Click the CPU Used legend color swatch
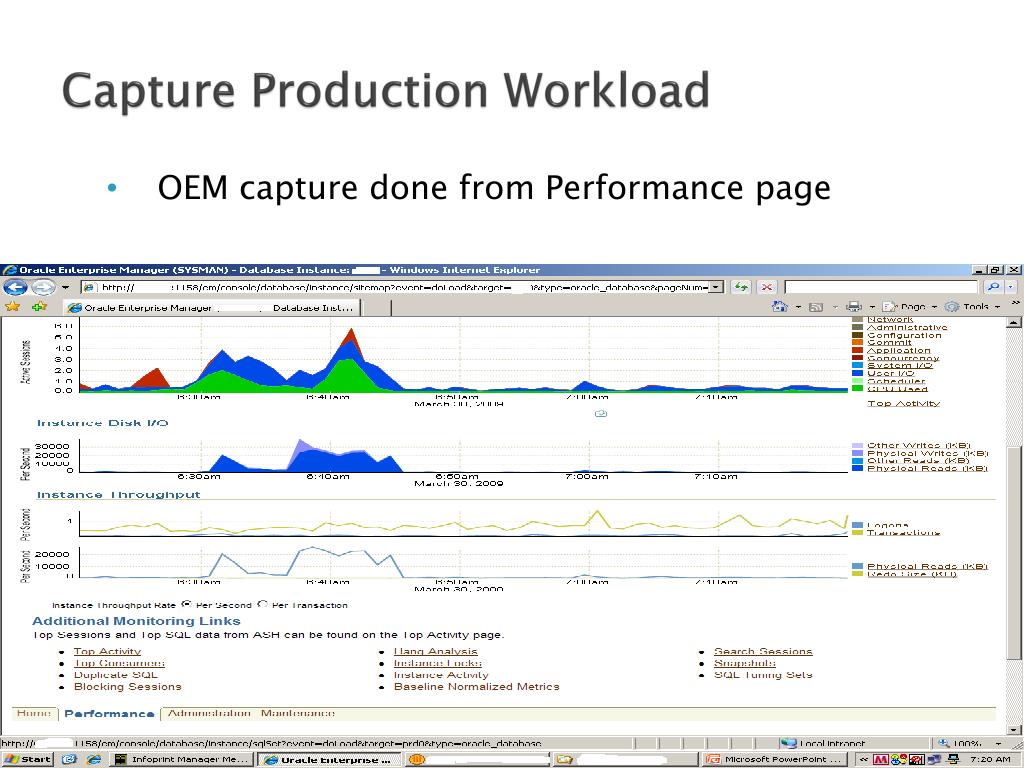This screenshot has width=1024, height=768. click(x=857, y=389)
